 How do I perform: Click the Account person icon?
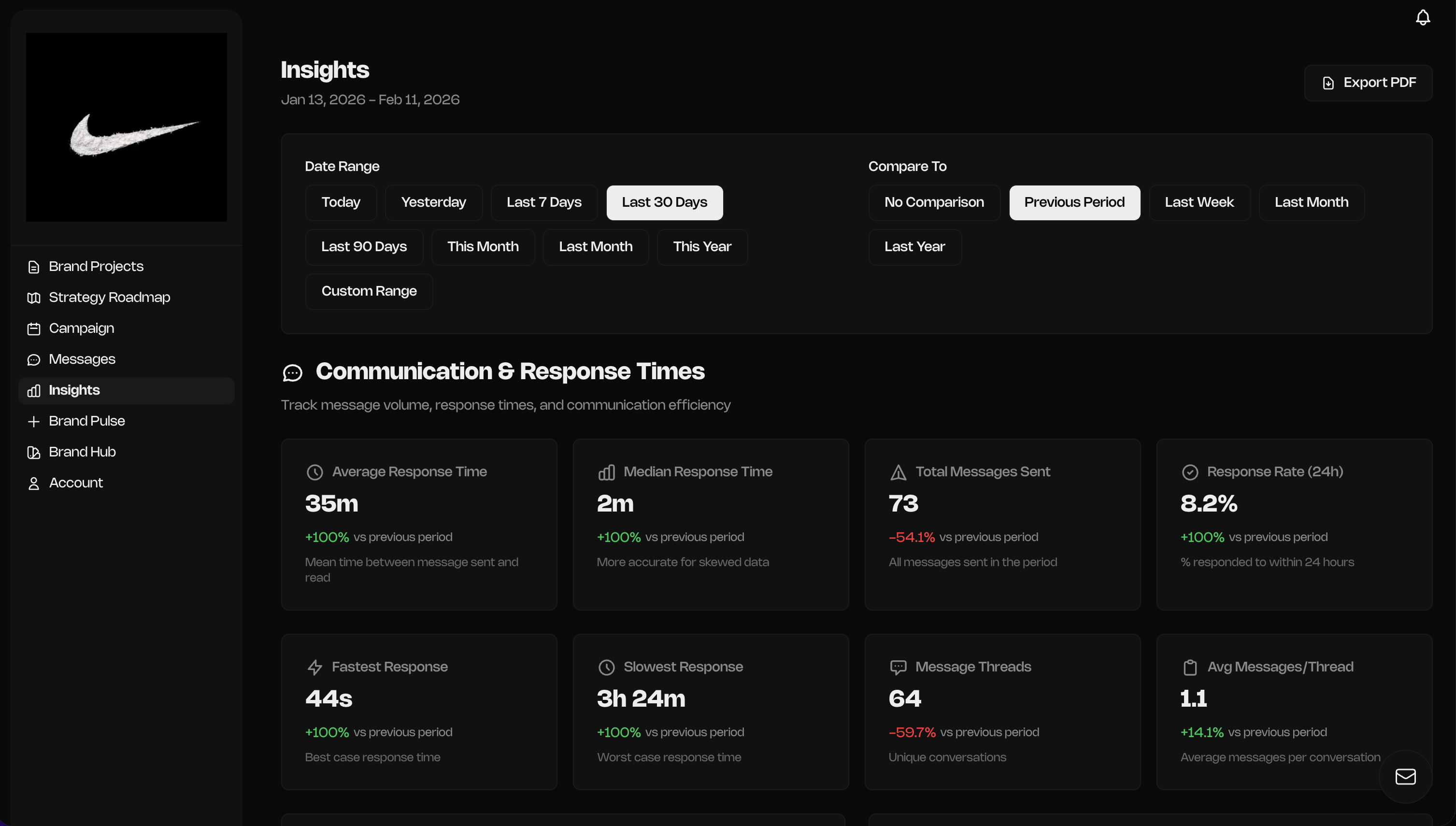[33, 484]
